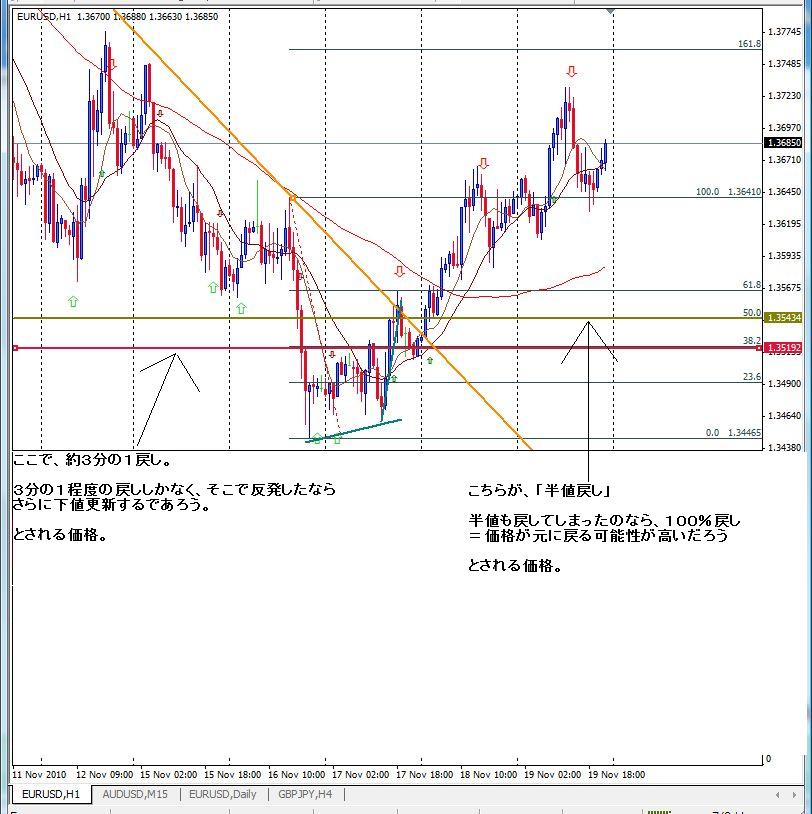
Task: Click the 1.37485 price scale label
Action: 784,63
